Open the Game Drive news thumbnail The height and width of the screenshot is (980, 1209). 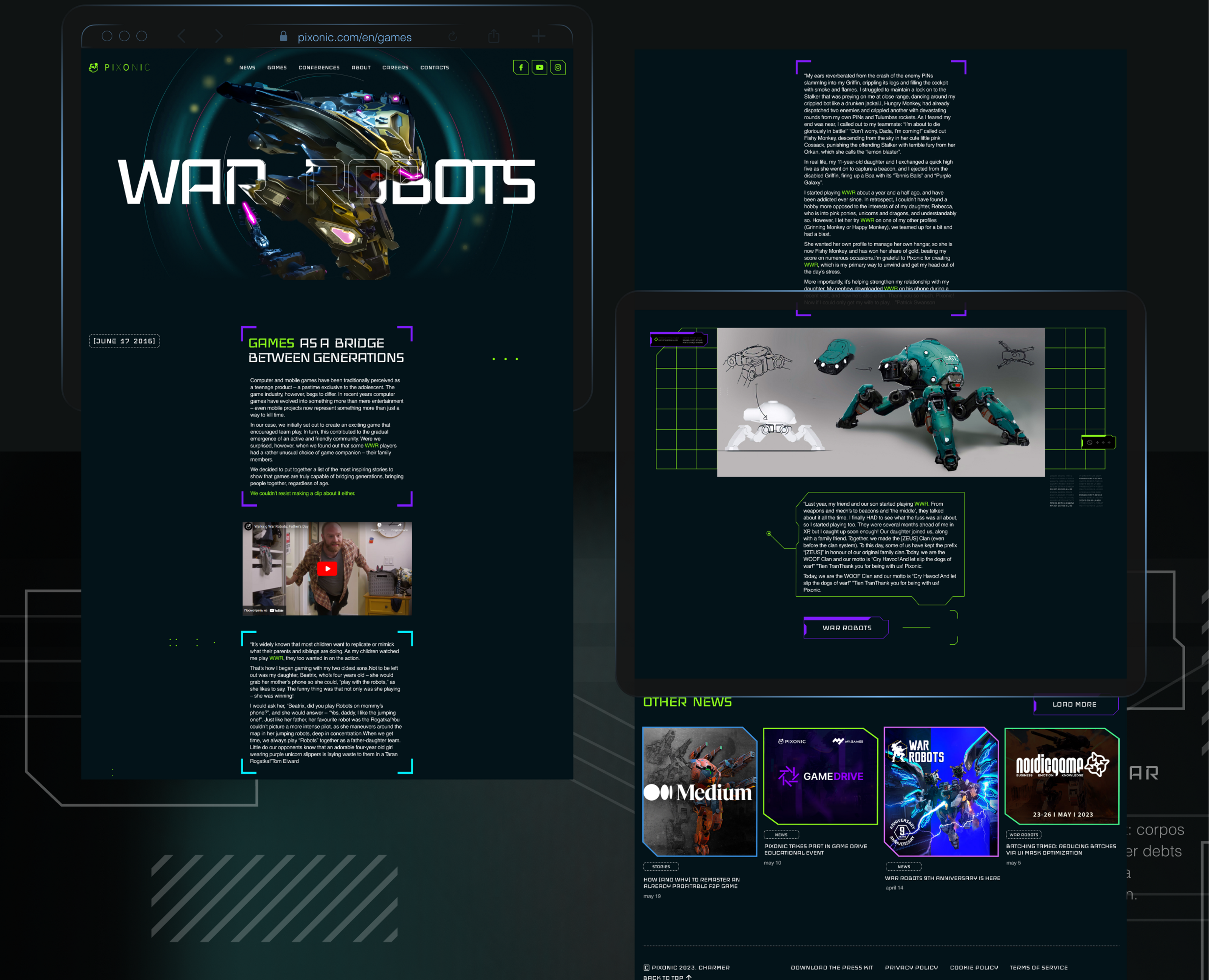pos(820,776)
